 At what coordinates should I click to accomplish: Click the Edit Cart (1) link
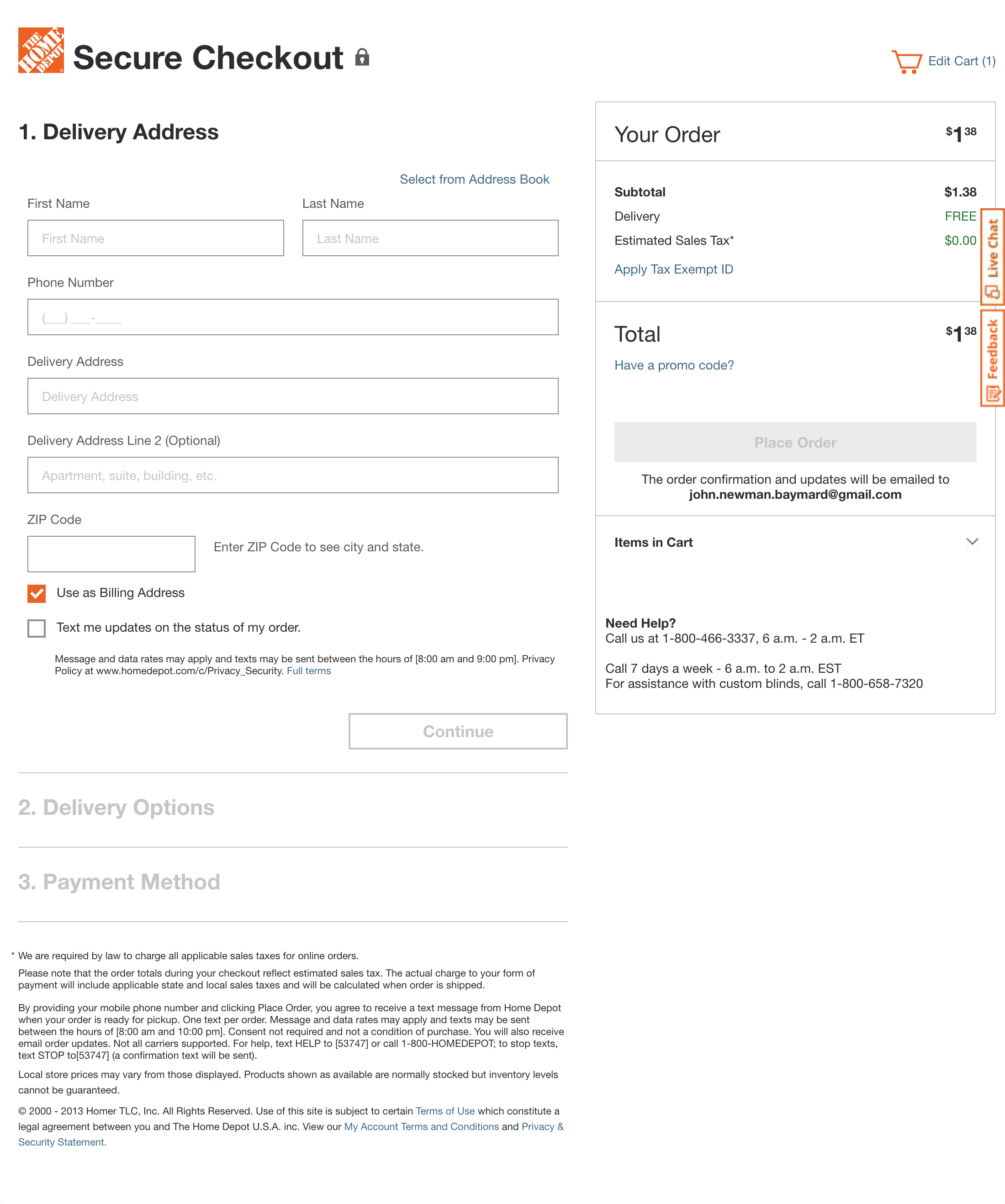pos(962,61)
